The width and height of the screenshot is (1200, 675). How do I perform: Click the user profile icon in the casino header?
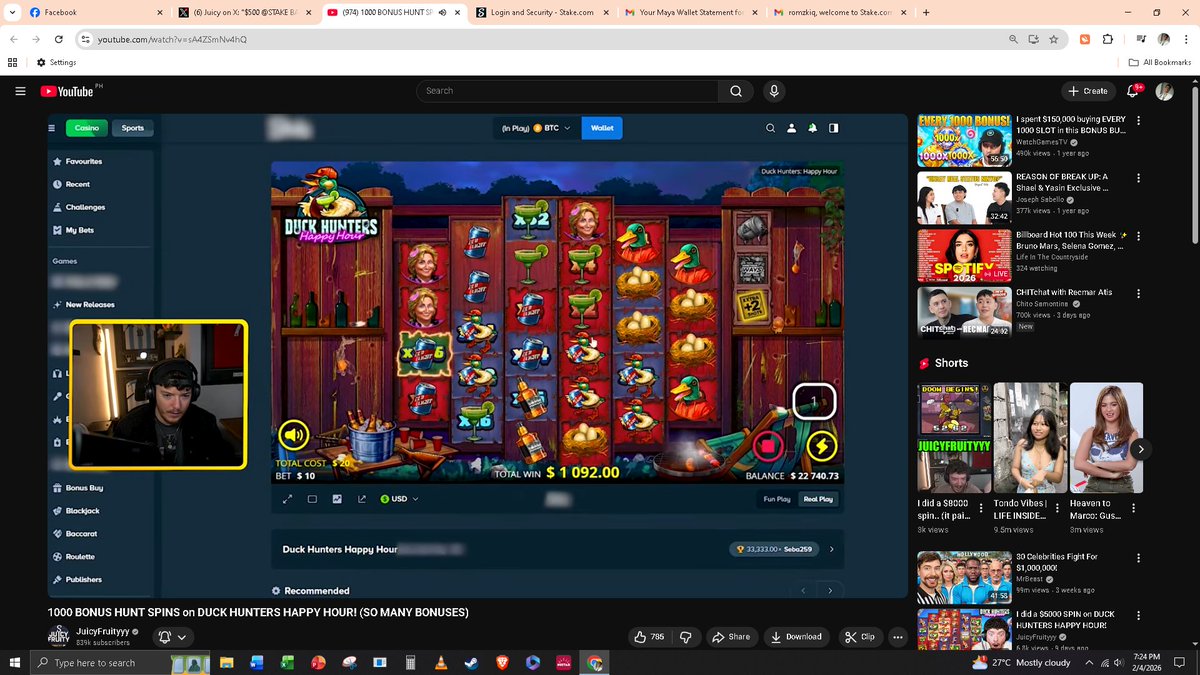(x=791, y=128)
